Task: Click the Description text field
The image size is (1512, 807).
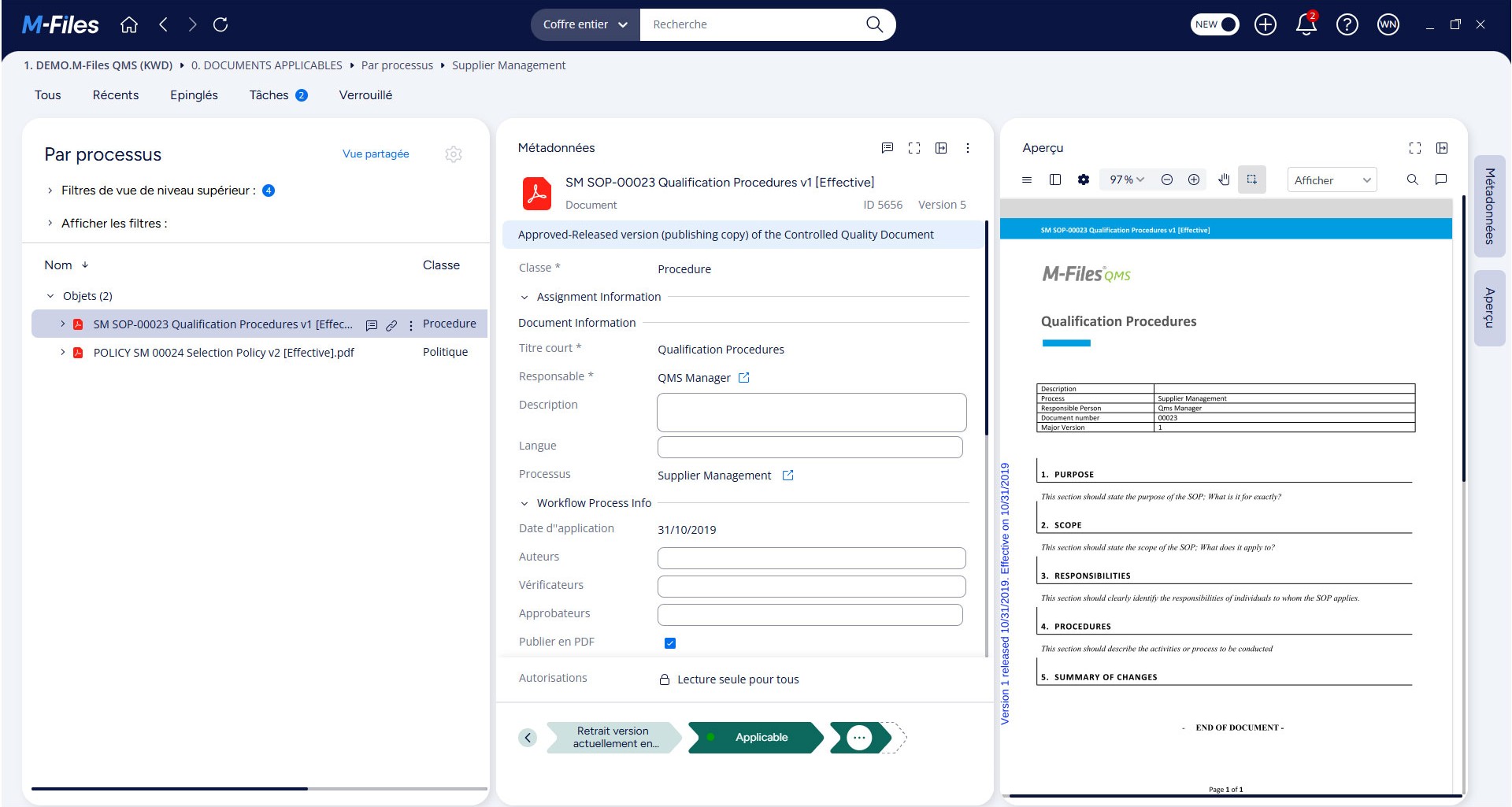Action: tap(811, 413)
